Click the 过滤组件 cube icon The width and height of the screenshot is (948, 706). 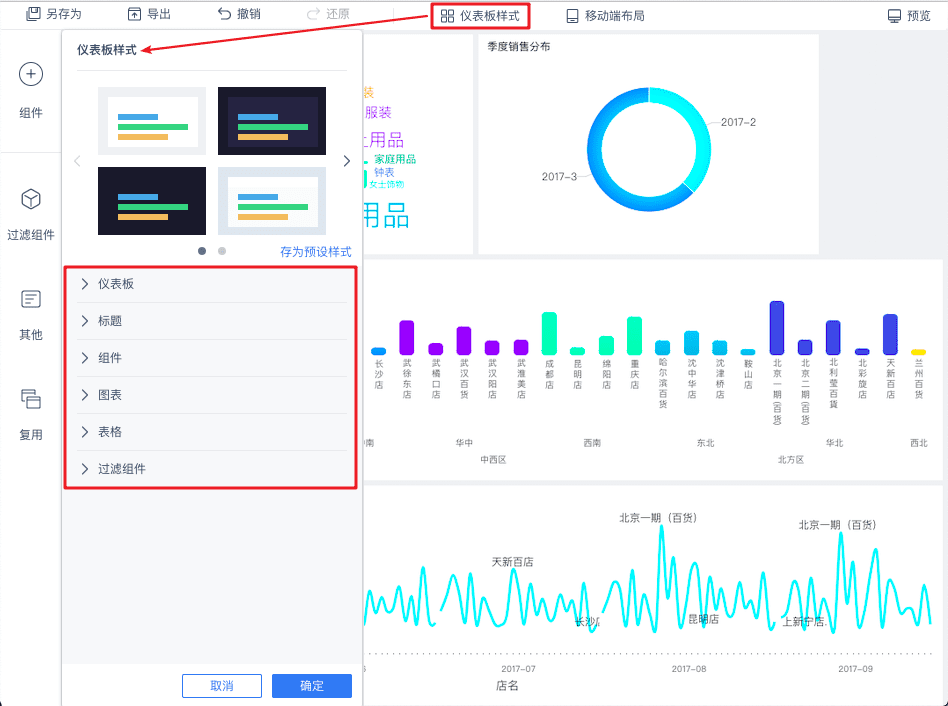click(x=31, y=199)
